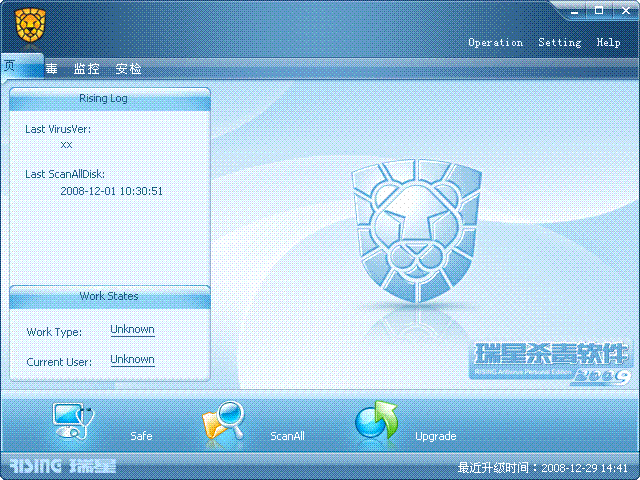Click the Safe label
Screen dimensions: 640x480
pyautogui.click(x=141, y=436)
